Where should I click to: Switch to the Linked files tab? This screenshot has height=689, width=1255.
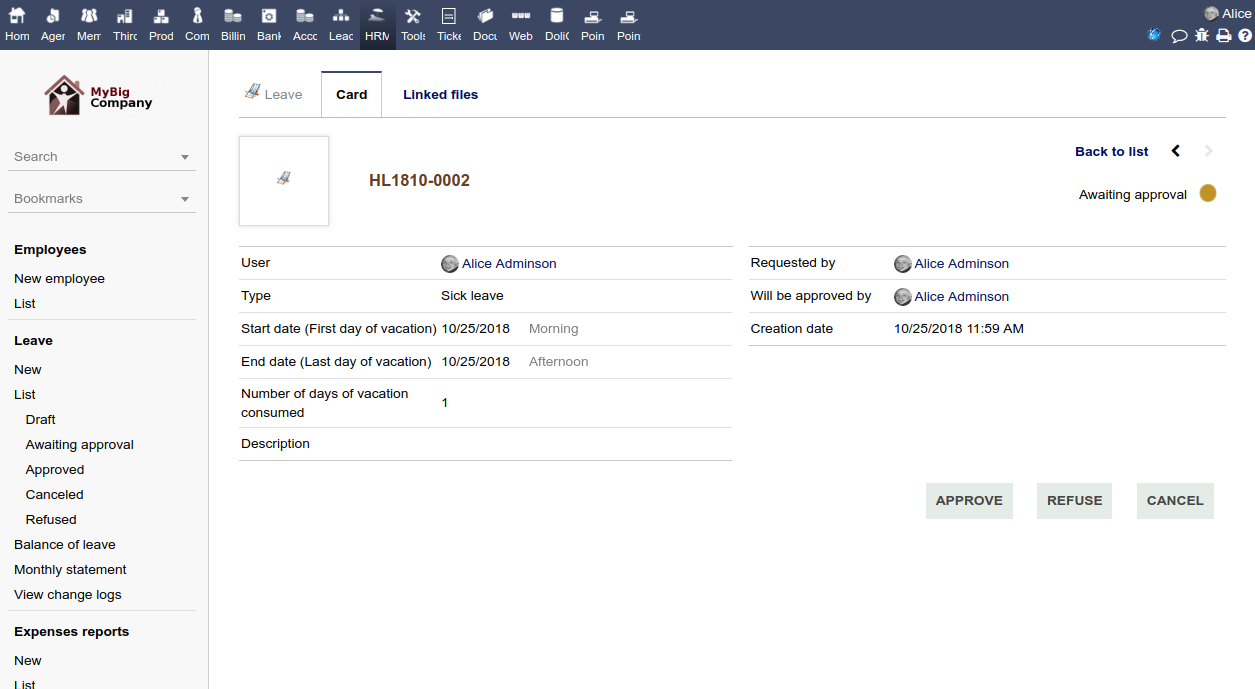click(x=440, y=95)
